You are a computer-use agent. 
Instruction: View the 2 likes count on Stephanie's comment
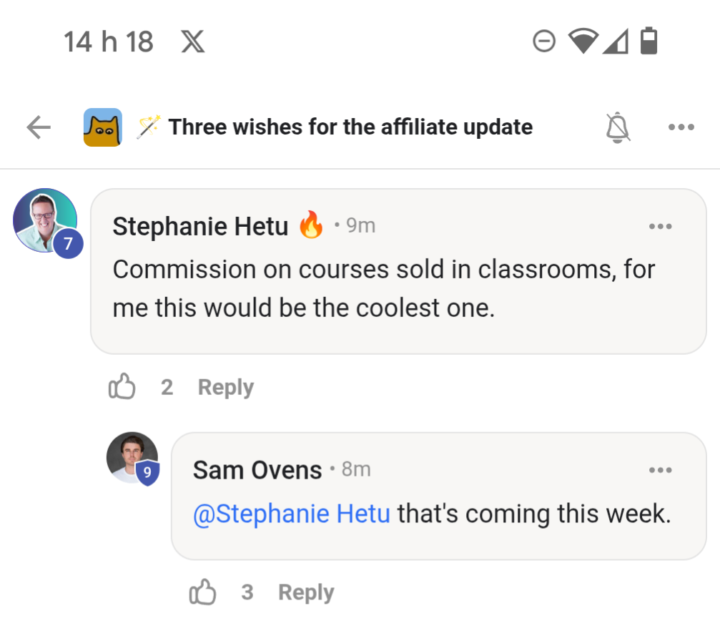[167, 387]
